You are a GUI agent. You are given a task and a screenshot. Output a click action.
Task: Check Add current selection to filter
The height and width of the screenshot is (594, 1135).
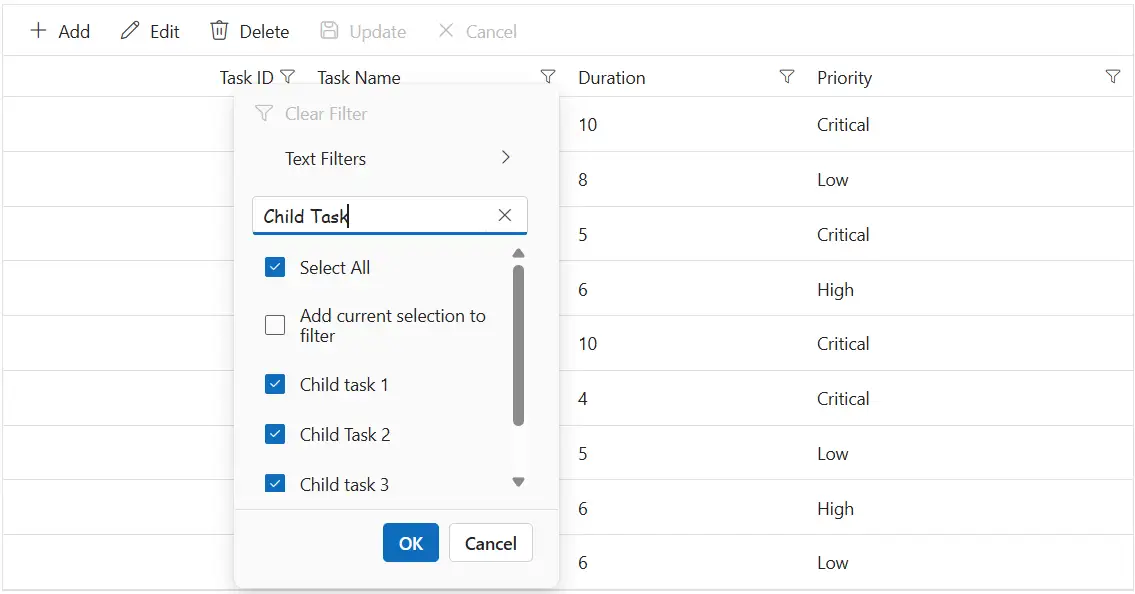[x=275, y=326]
